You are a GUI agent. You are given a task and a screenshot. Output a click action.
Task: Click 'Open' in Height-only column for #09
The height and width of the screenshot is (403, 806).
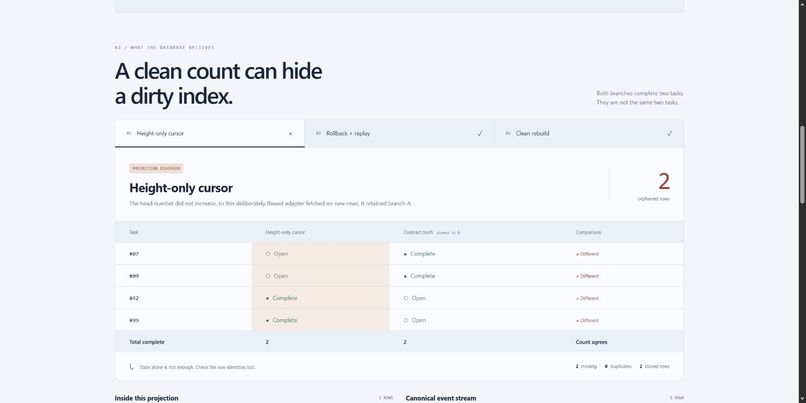click(277, 276)
